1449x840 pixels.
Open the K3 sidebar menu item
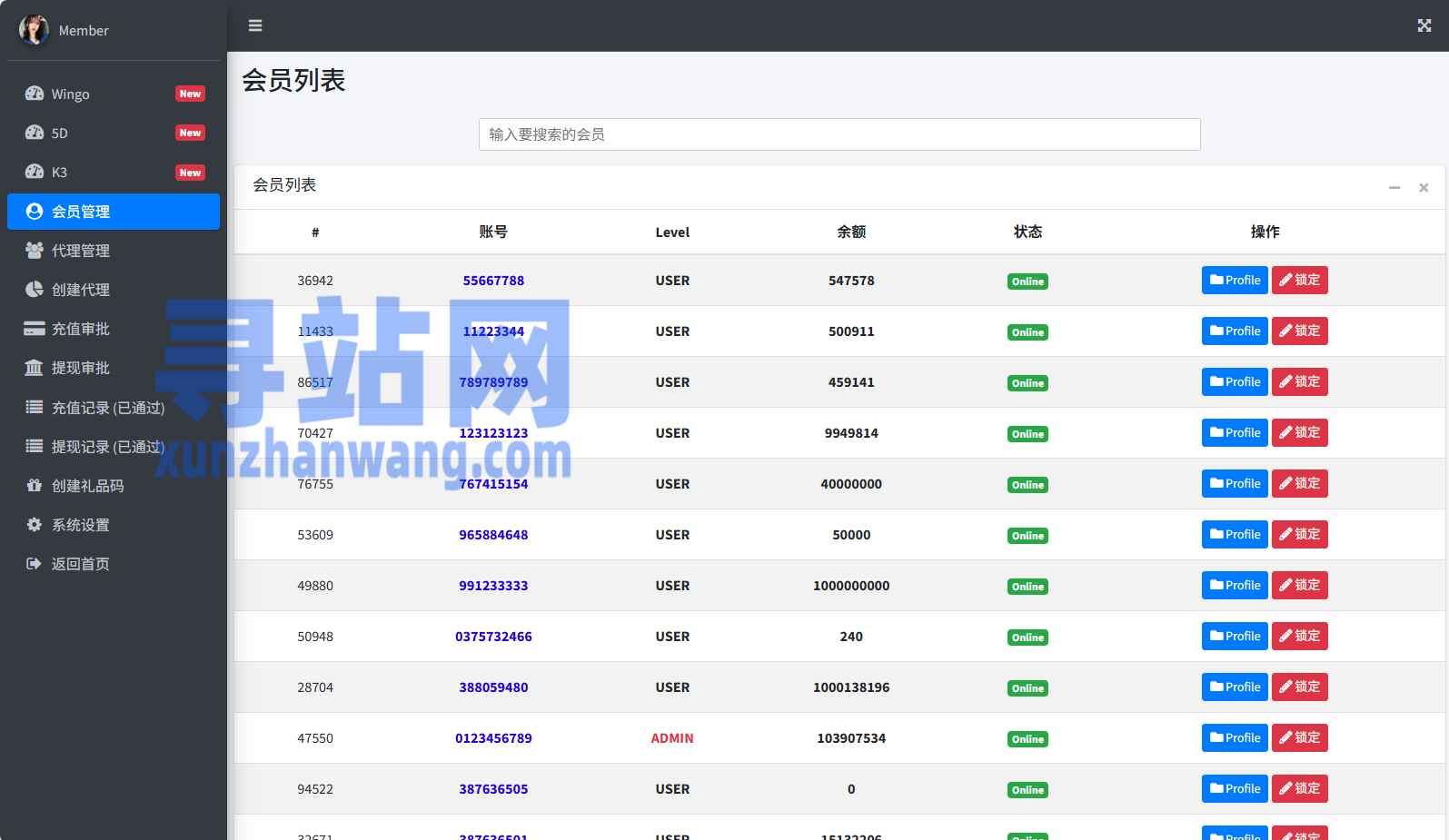click(60, 173)
